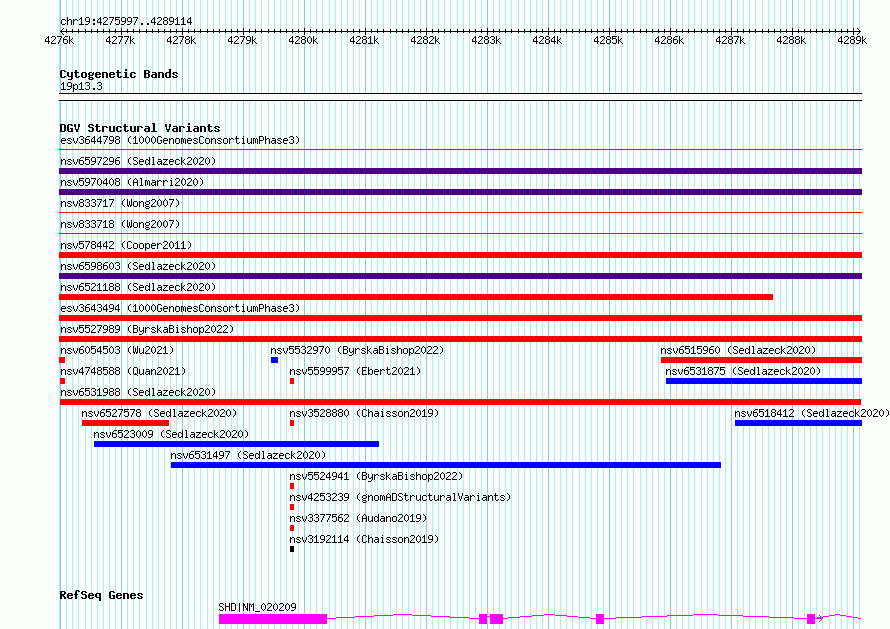Open the nsv833717 (Wong2007) variant

pyautogui.click(x=120, y=203)
